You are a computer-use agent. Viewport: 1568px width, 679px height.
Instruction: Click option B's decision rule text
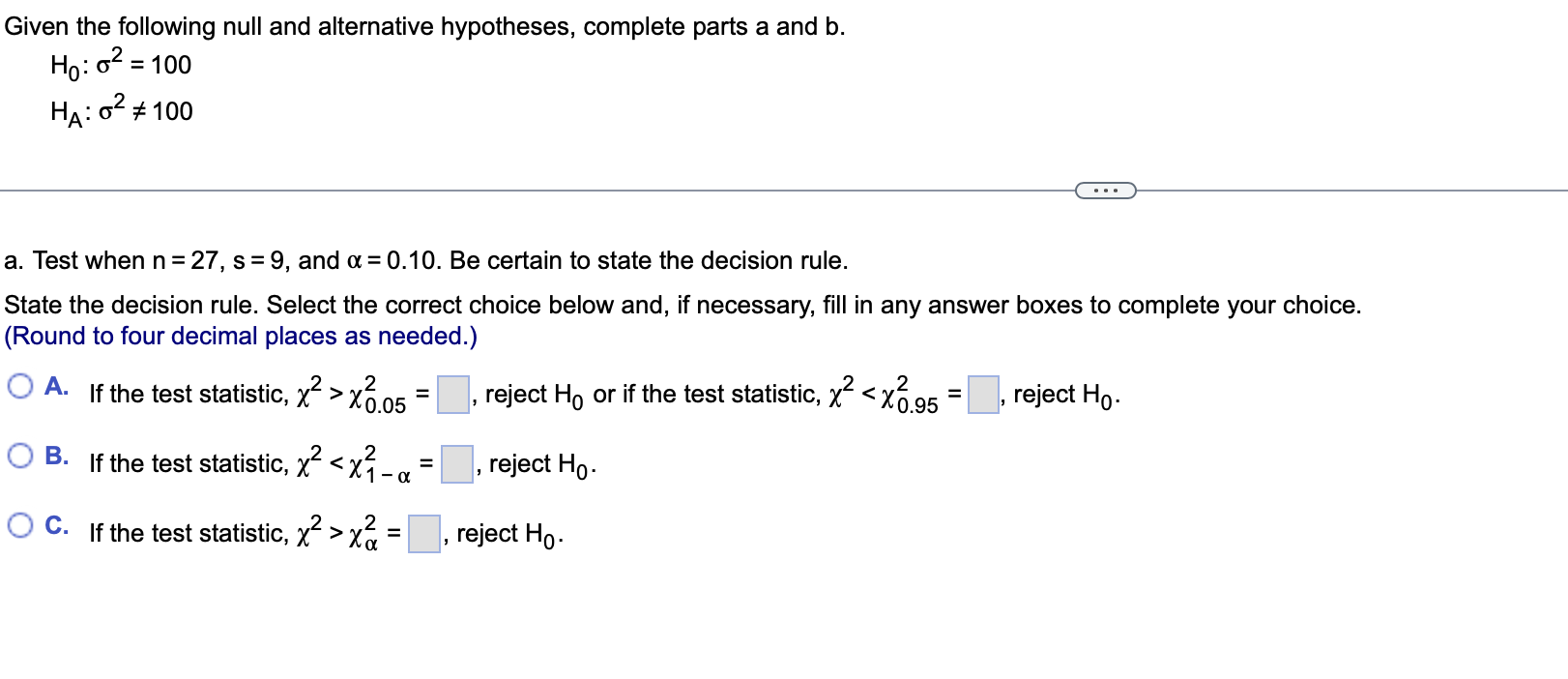click(x=343, y=464)
